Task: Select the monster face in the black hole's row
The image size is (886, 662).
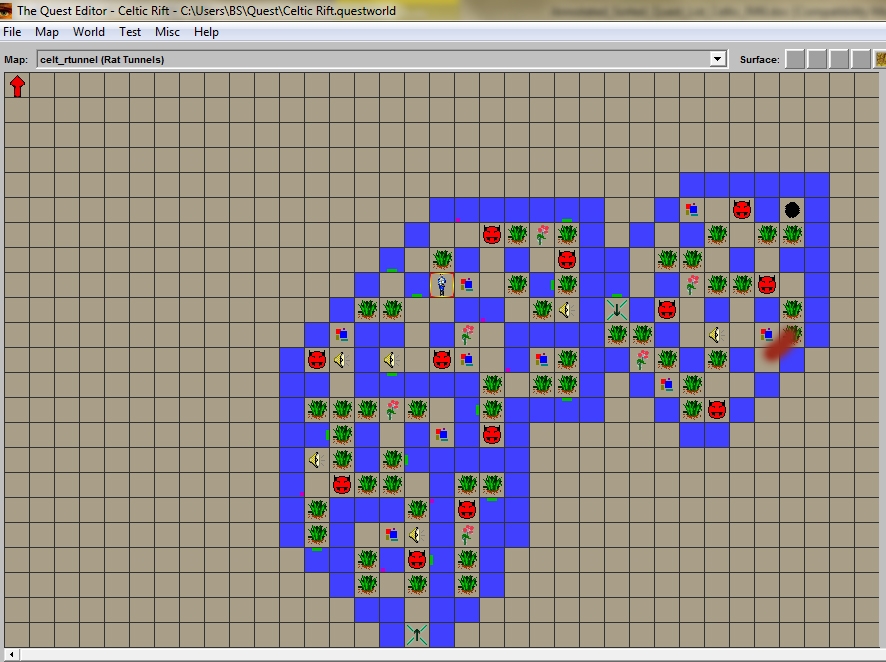Action: pos(742,210)
